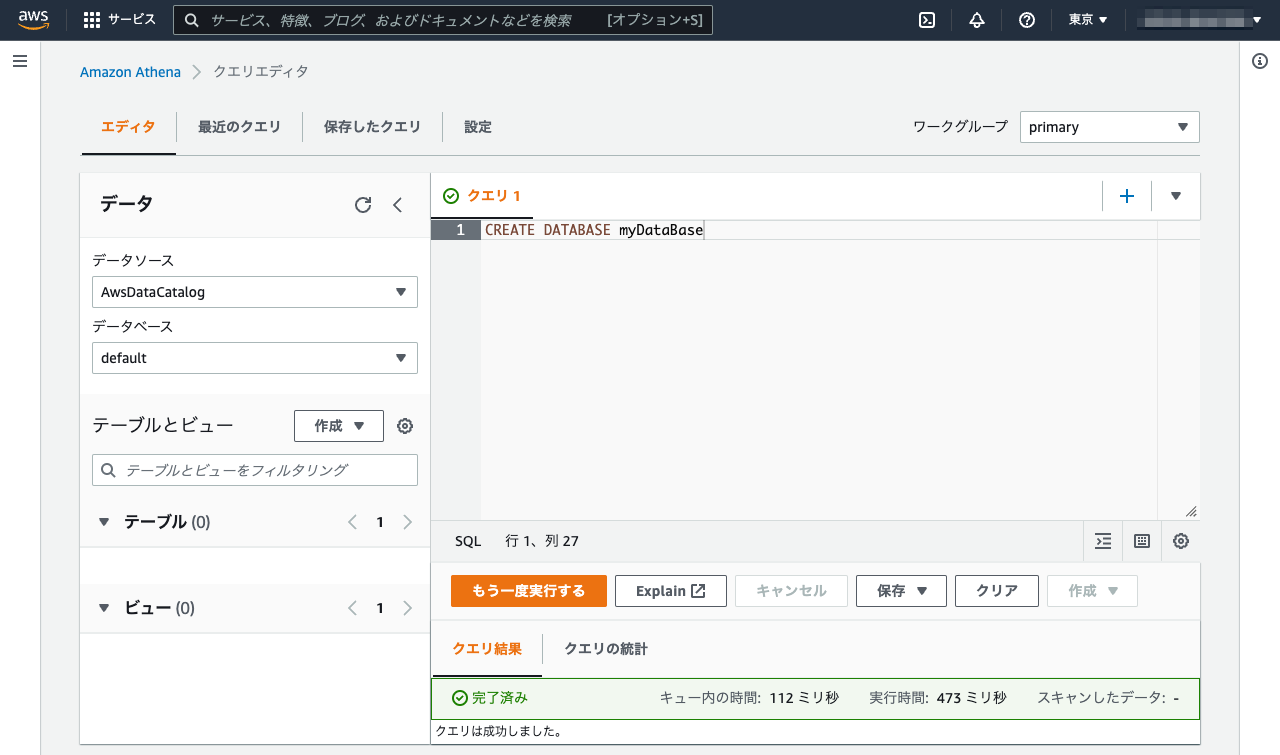Focus the AWS services search box

point(443,20)
